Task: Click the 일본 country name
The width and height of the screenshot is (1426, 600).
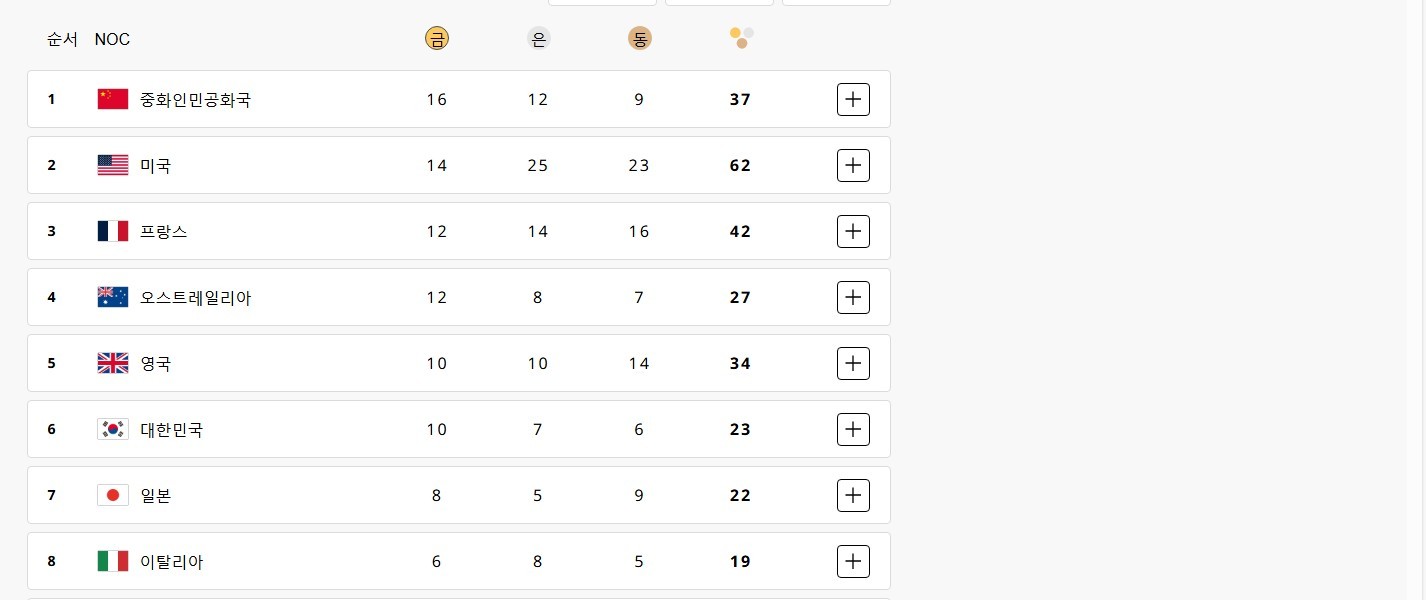Action: click(156, 495)
